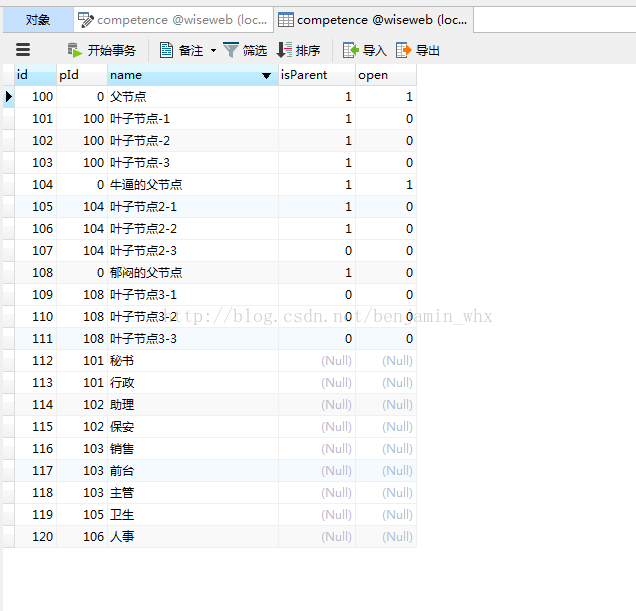Click the Sort (排序) icon
The width and height of the screenshot is (636, 611).
(284, 50)
